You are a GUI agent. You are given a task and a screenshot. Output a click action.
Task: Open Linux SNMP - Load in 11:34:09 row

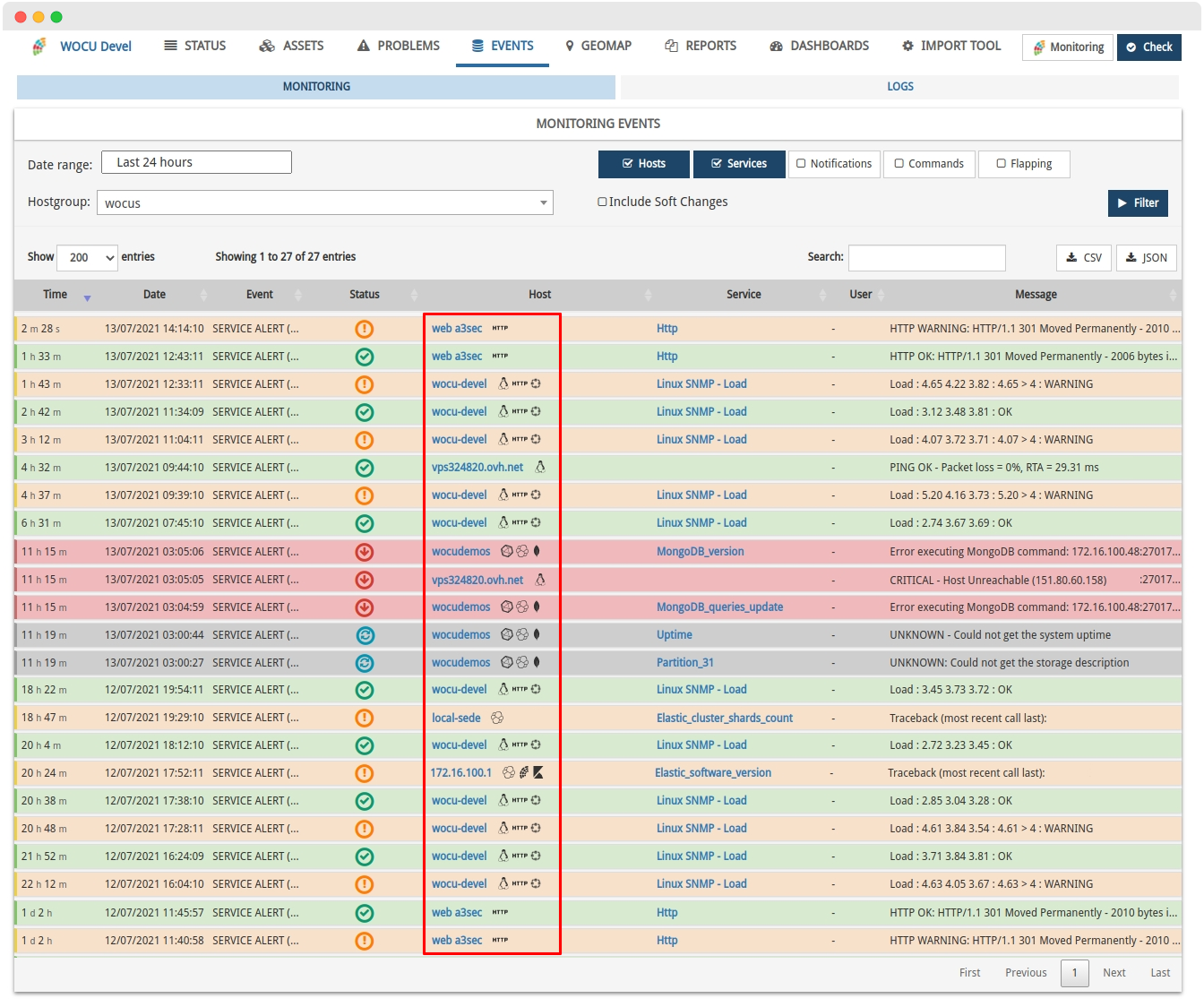[701, 412]
